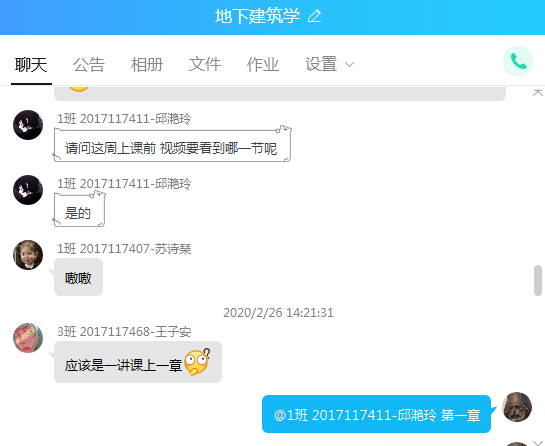Viewport: 545px width, 446px height.
Task: Click sender name 3班 2017117468-王子安
Action: [x=124, y=332]
